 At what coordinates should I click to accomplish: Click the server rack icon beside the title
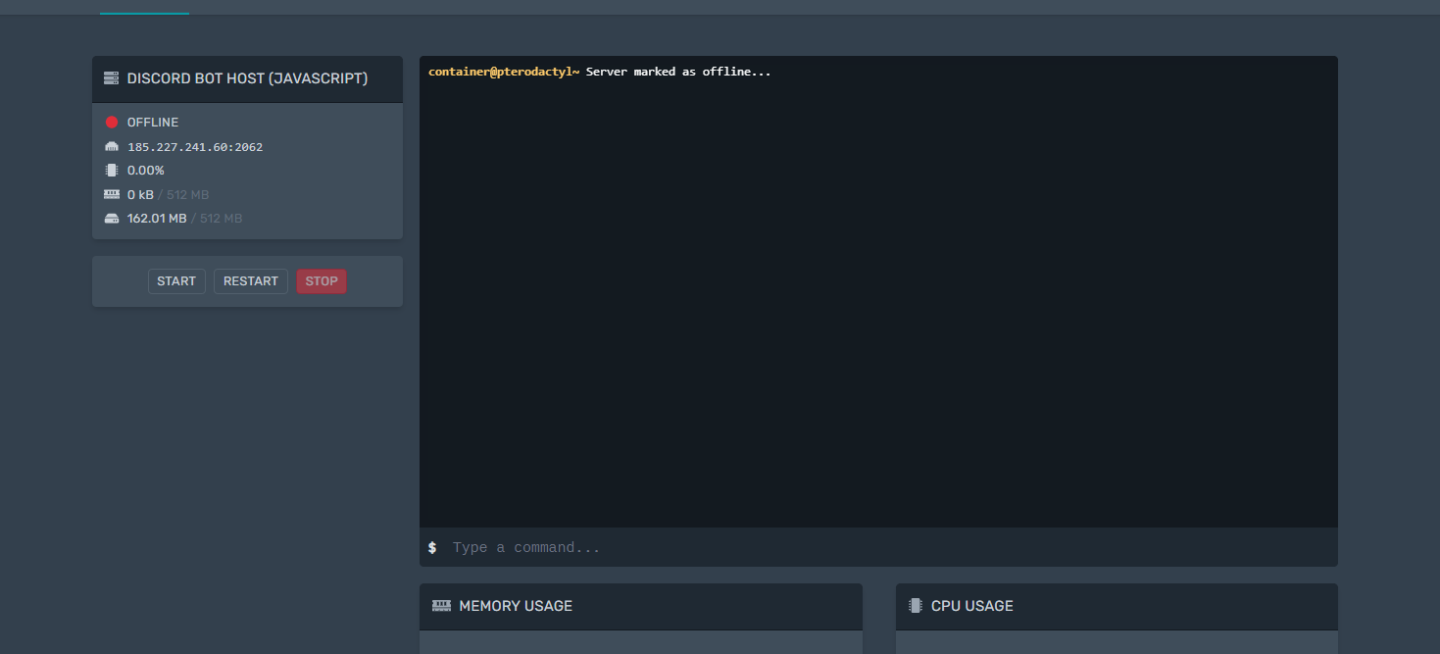pyautogui.click(x=110, y=78)
